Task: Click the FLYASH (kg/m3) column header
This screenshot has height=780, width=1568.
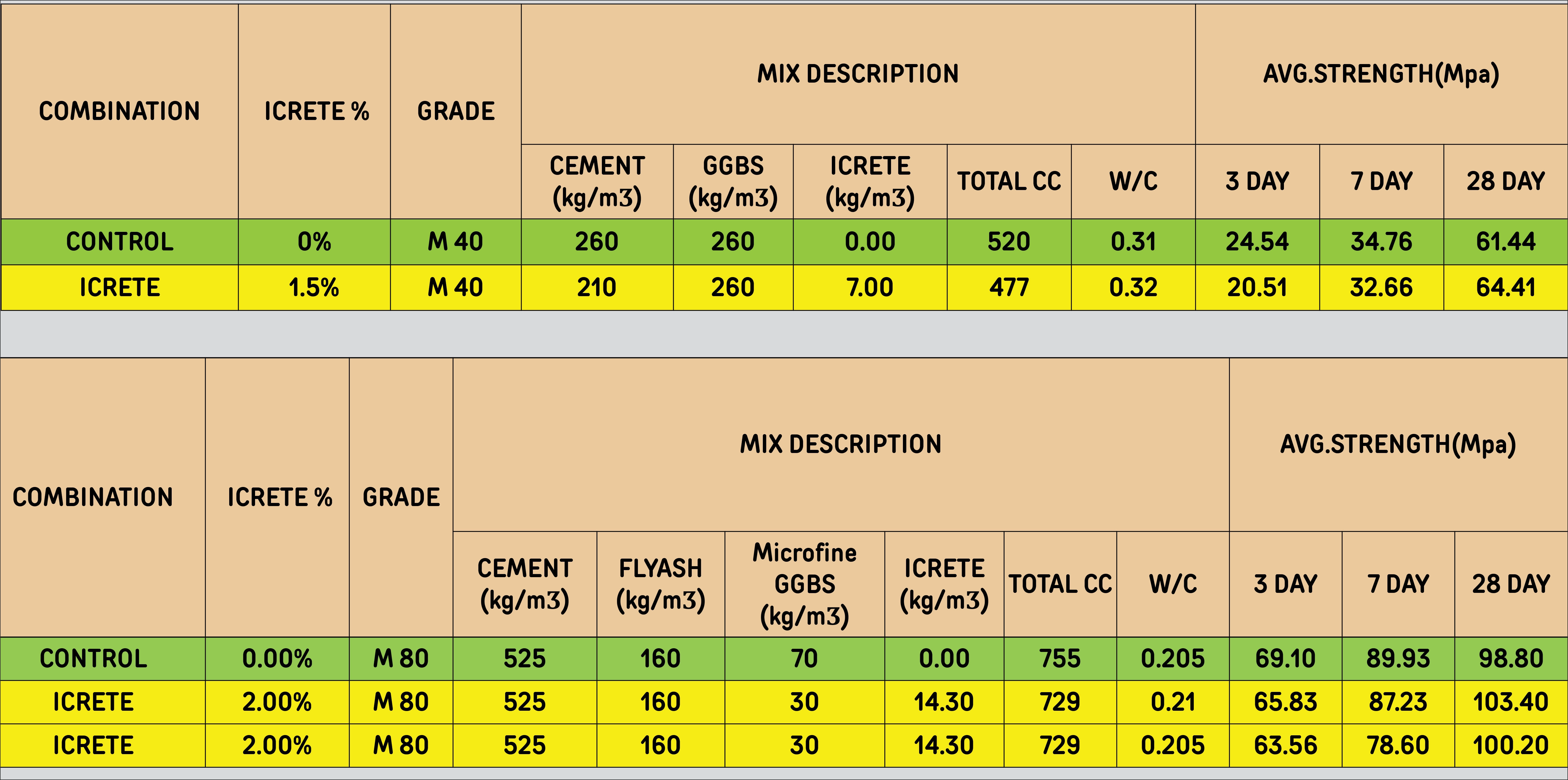Action: point(660,584)
